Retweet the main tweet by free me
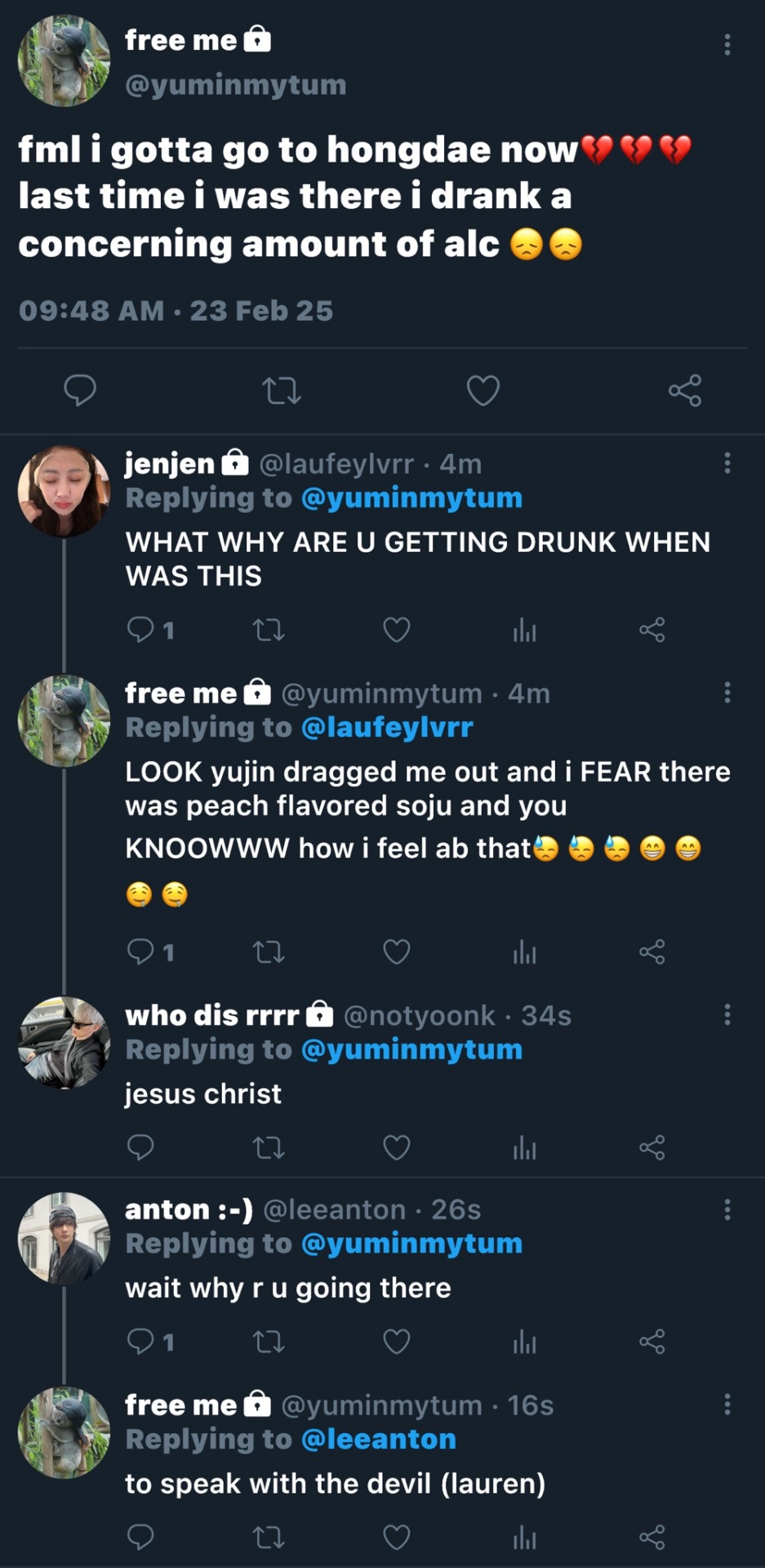 click(282, 390)
